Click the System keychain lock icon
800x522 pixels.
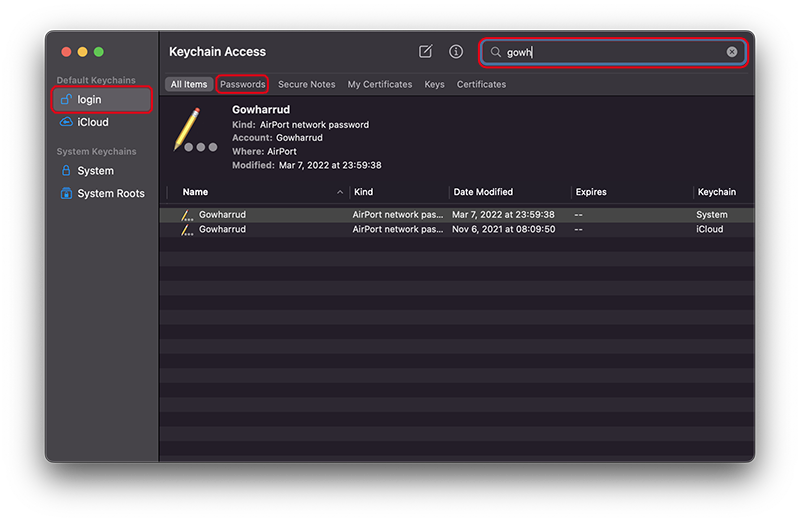click(x=66, y=170)
